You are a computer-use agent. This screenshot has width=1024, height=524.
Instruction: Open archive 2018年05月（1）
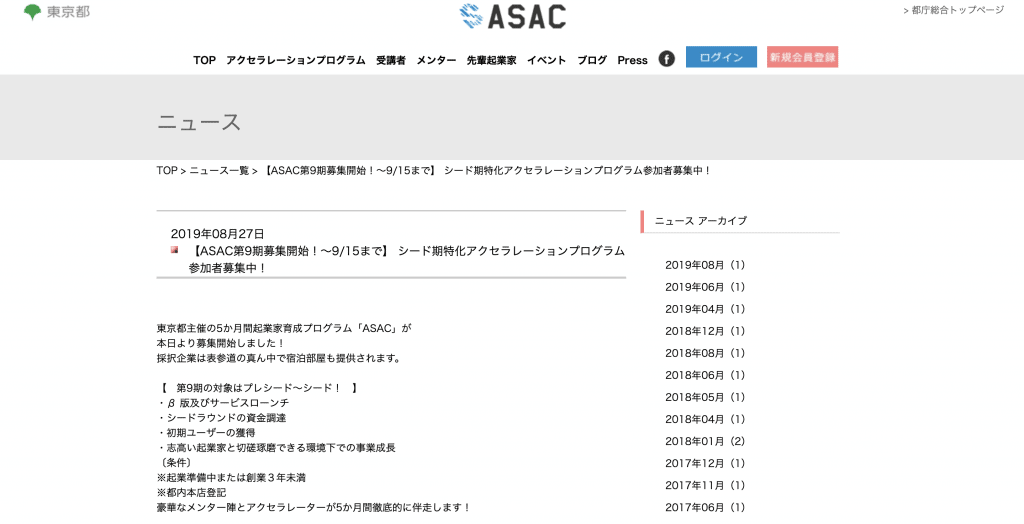point(705,397)
